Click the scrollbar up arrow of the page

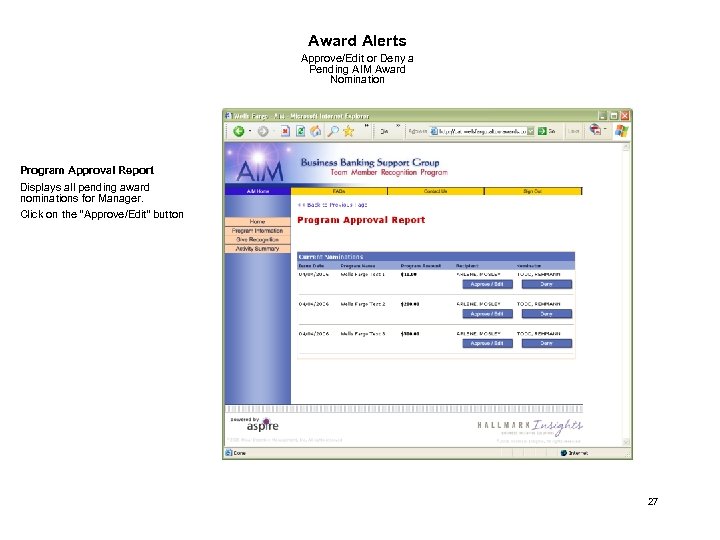625,147
